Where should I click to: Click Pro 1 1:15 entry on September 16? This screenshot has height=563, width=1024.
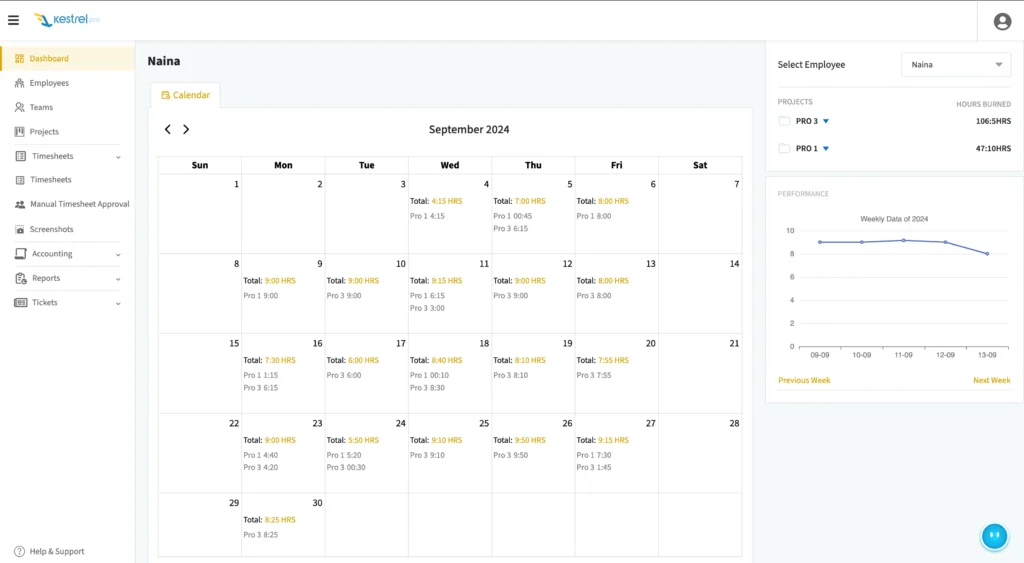pos(261,376)
